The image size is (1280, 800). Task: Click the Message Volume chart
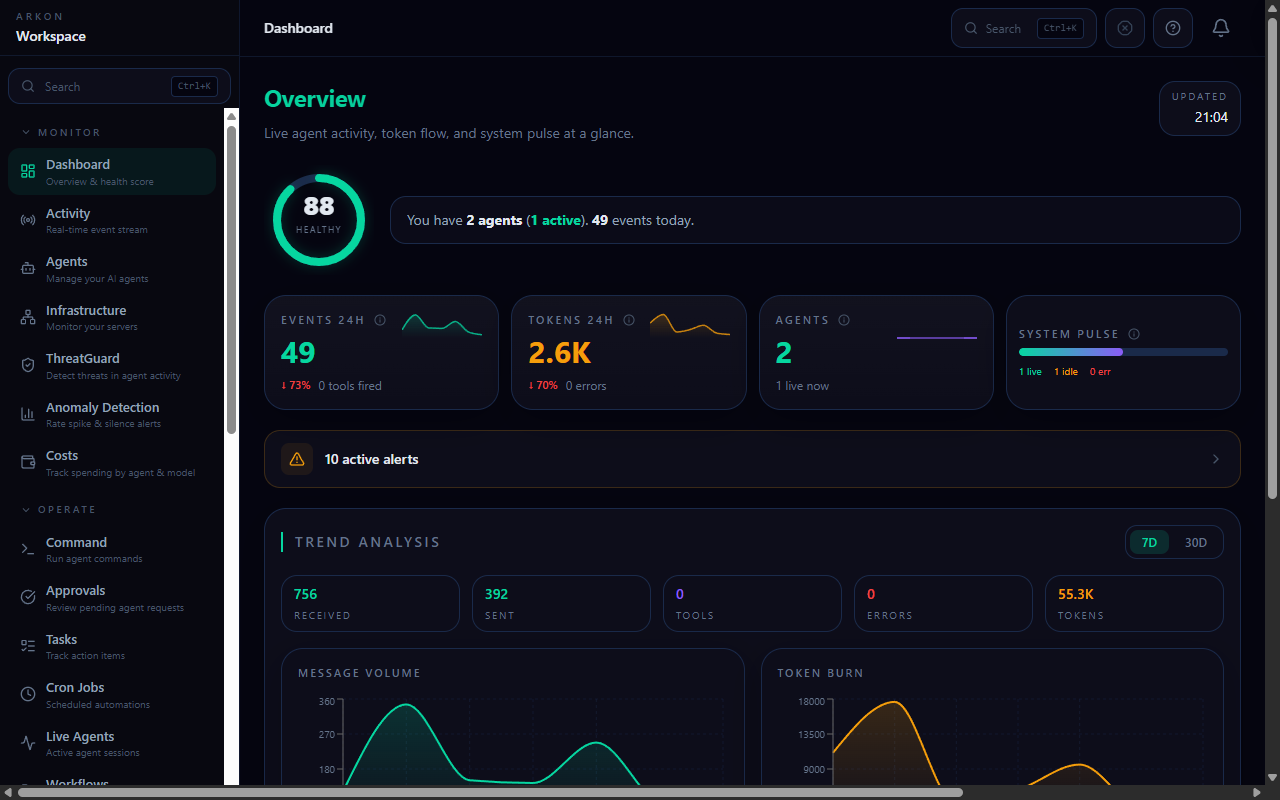(513, 718)
